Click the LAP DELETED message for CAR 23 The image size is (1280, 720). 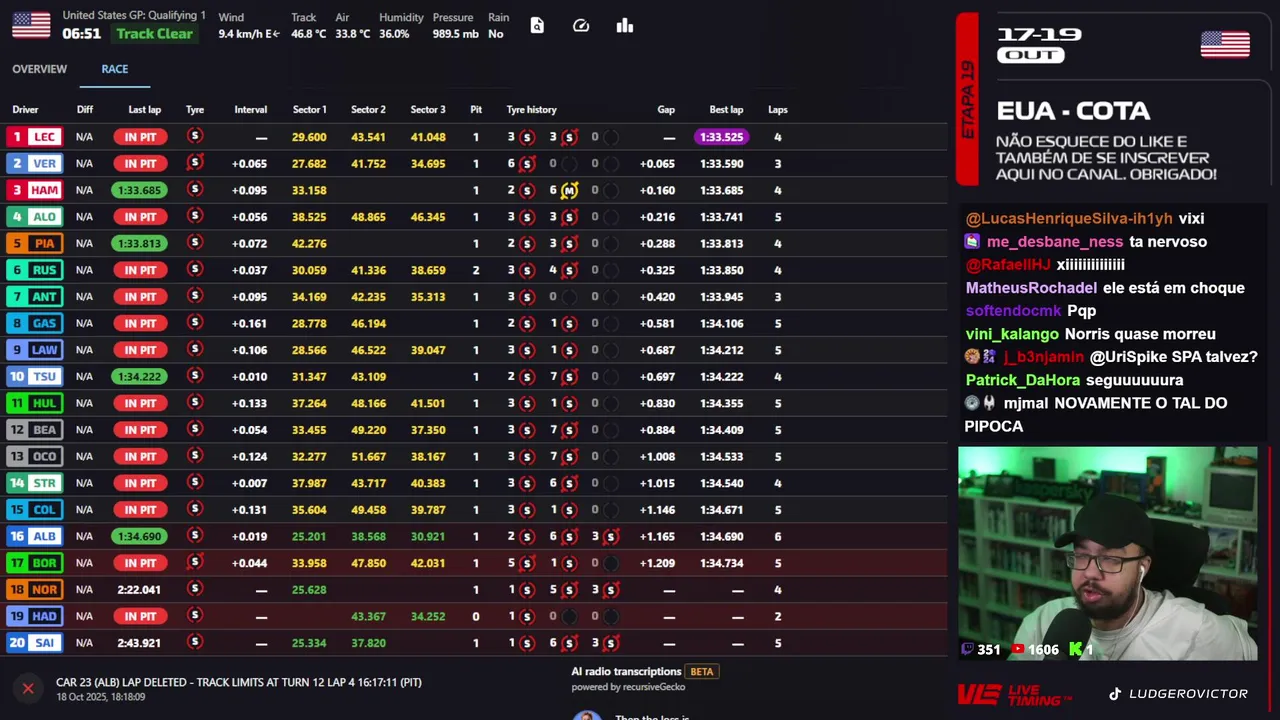click(x=239, y=682)
